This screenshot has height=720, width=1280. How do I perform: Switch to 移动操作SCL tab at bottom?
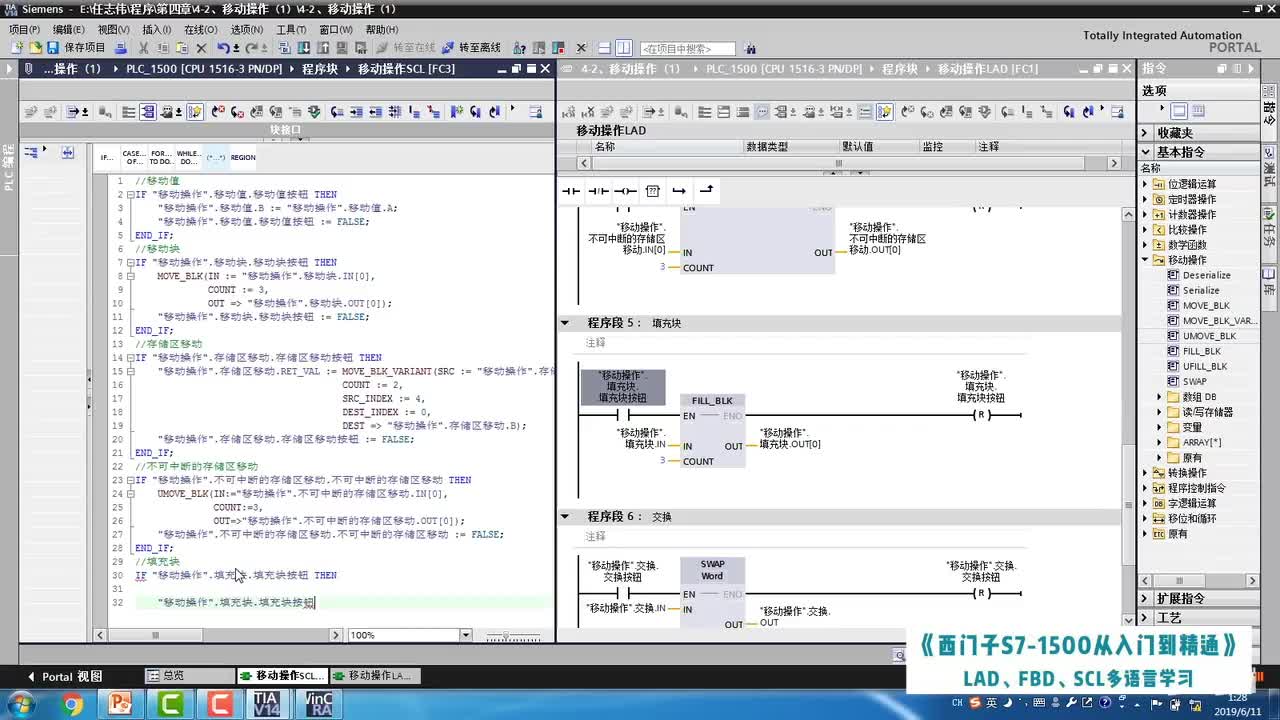pos(282,676)
